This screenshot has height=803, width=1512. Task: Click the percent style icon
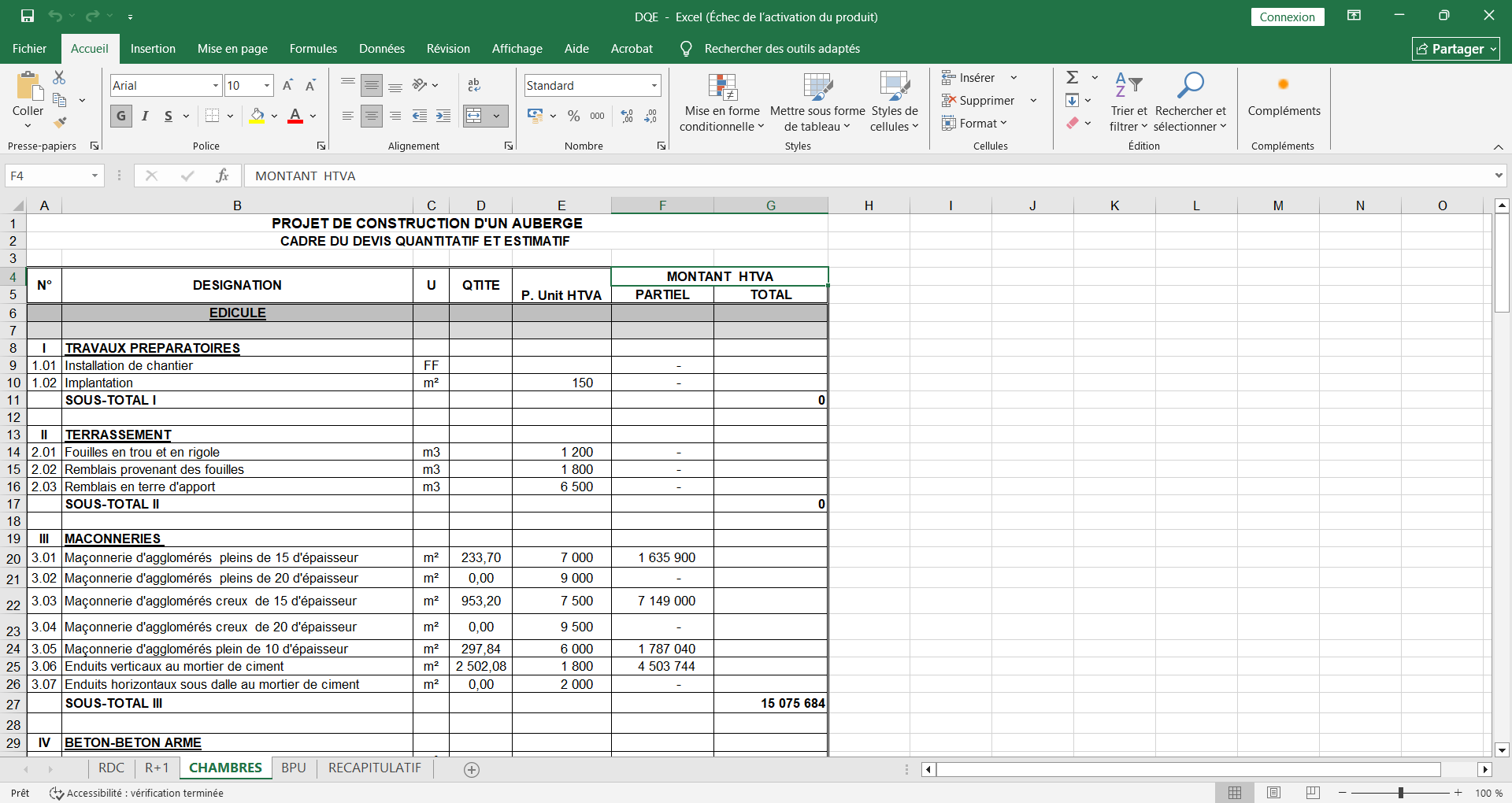tap(573, 116)
